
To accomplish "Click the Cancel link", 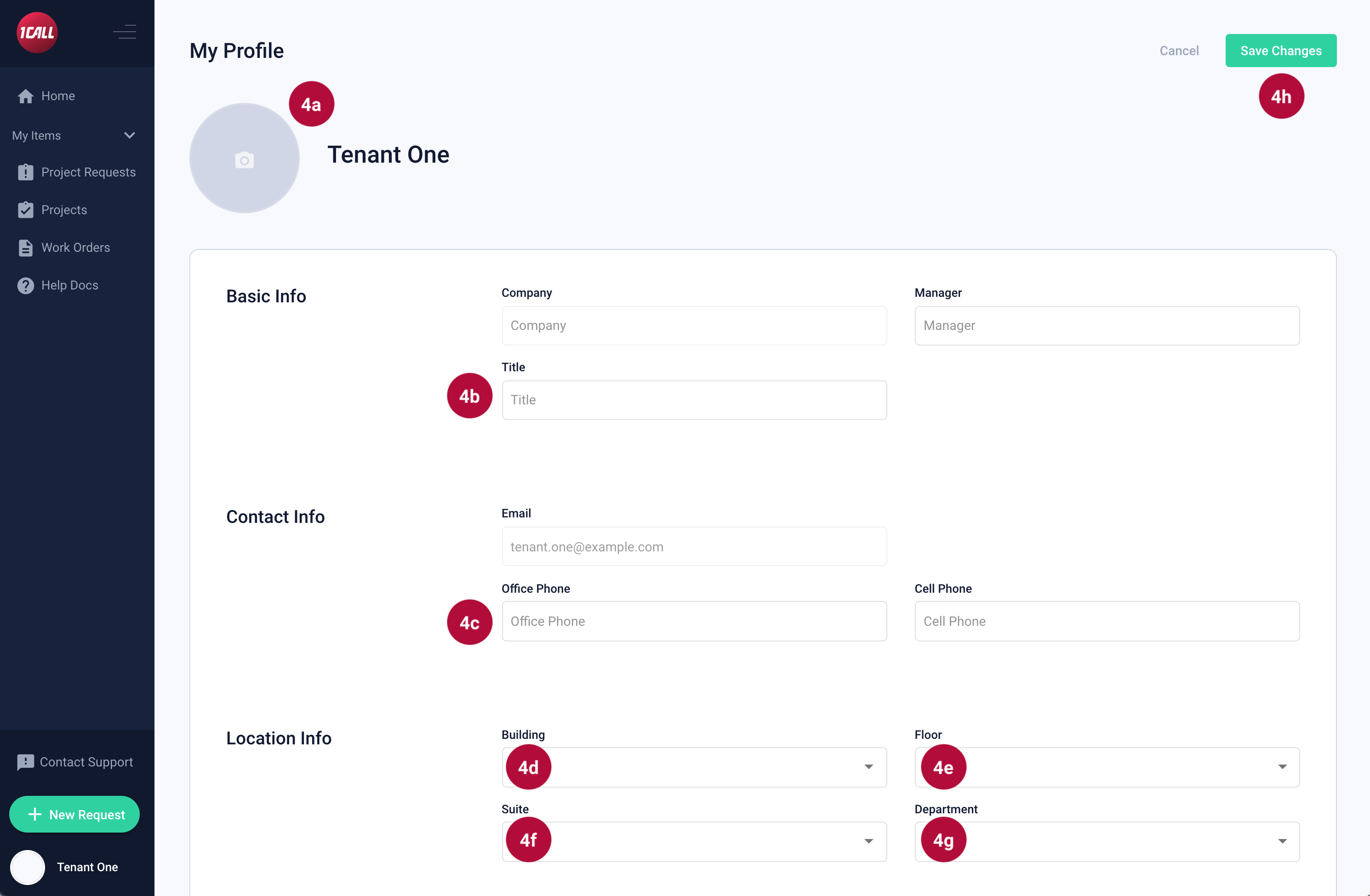I will [1178, 51].
